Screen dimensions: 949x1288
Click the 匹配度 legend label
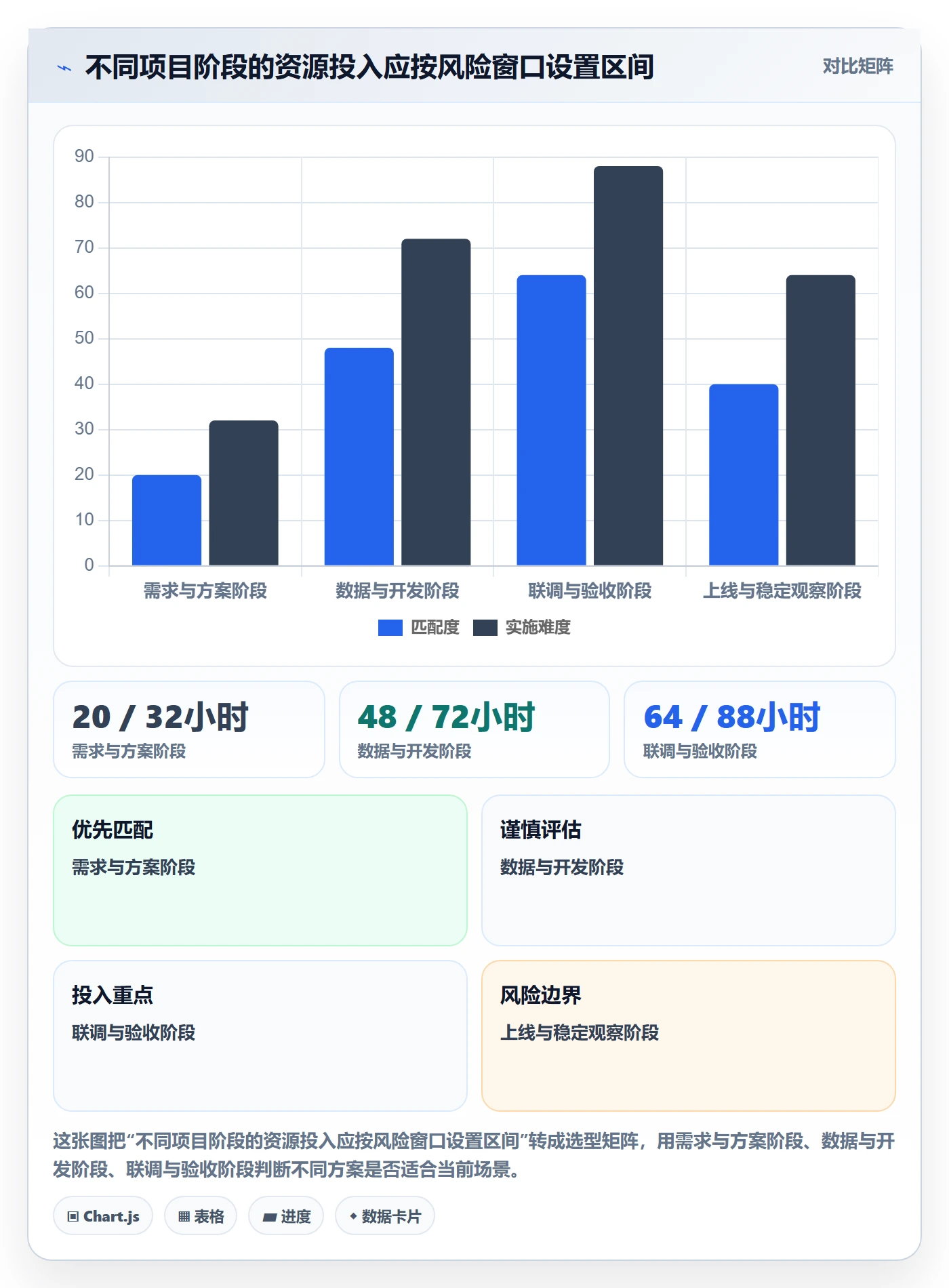tap(435, 628)
